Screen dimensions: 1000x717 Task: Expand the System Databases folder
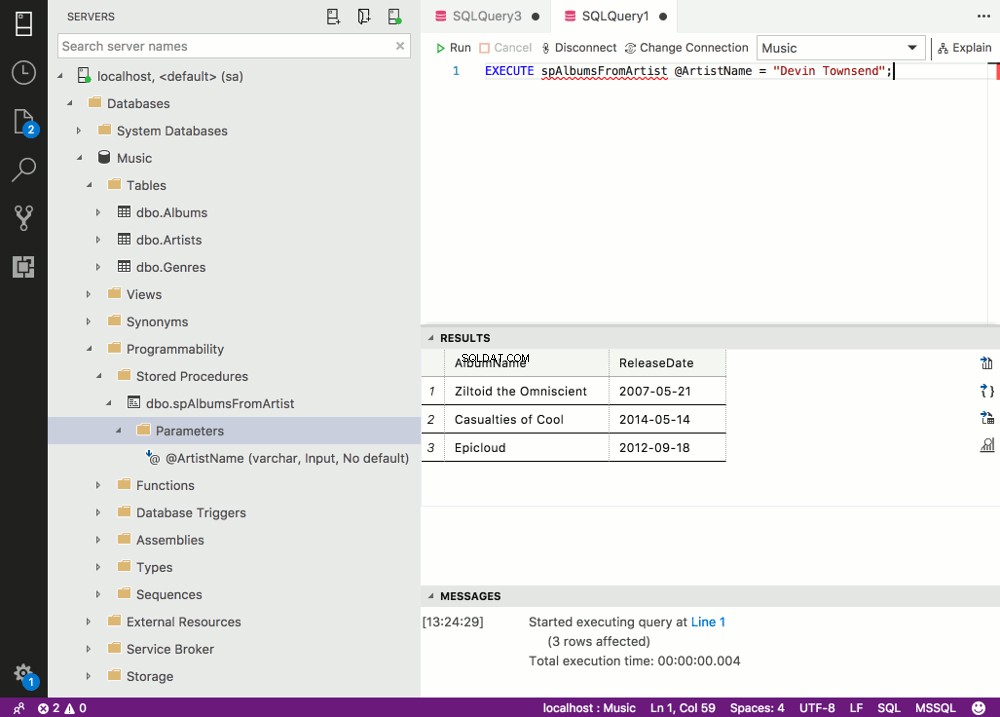click(79, 131)
